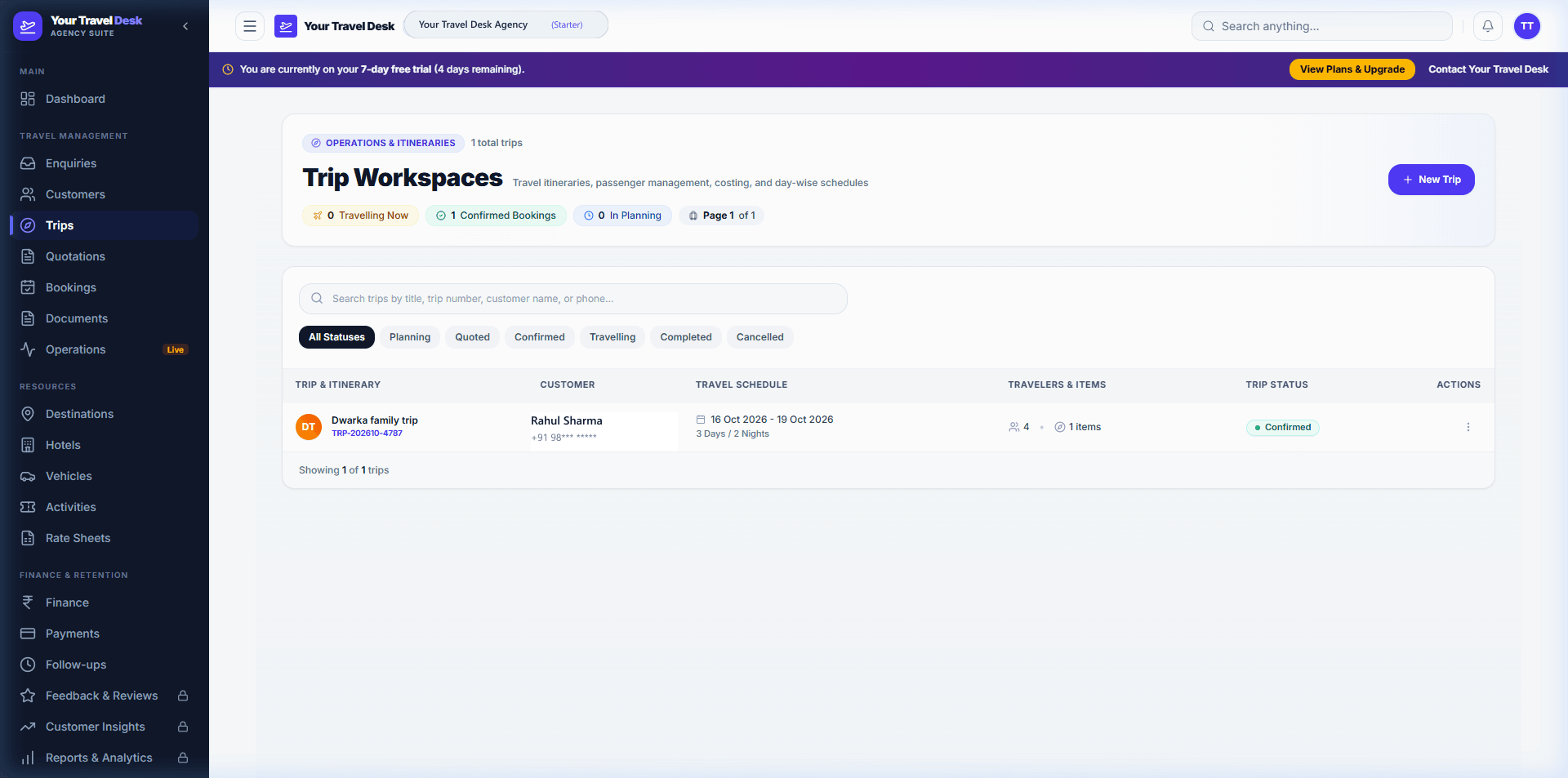
Task: Go to Feedback & Reviews
Action: [105, 696]
